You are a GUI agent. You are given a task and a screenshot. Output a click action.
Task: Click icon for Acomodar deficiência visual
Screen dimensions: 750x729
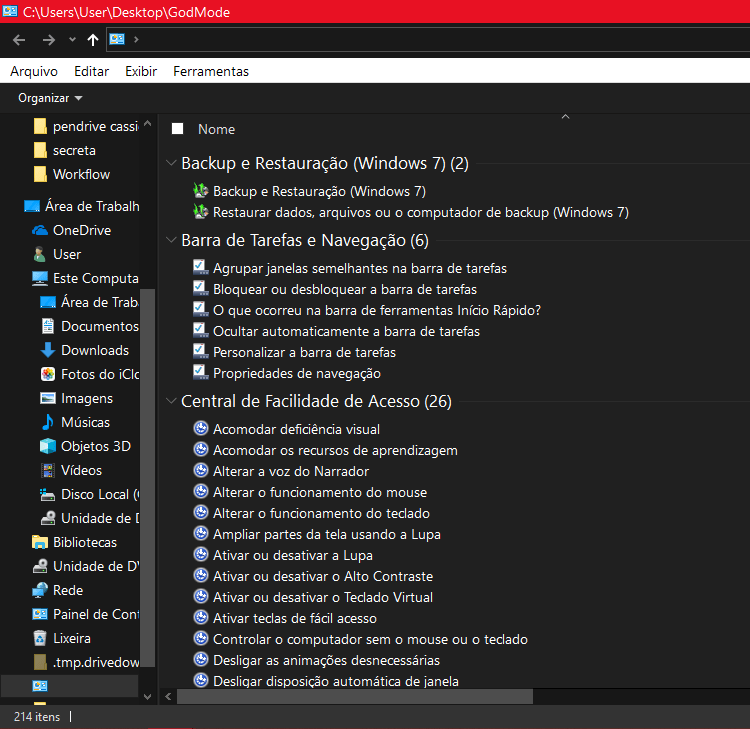pos(201,428)
